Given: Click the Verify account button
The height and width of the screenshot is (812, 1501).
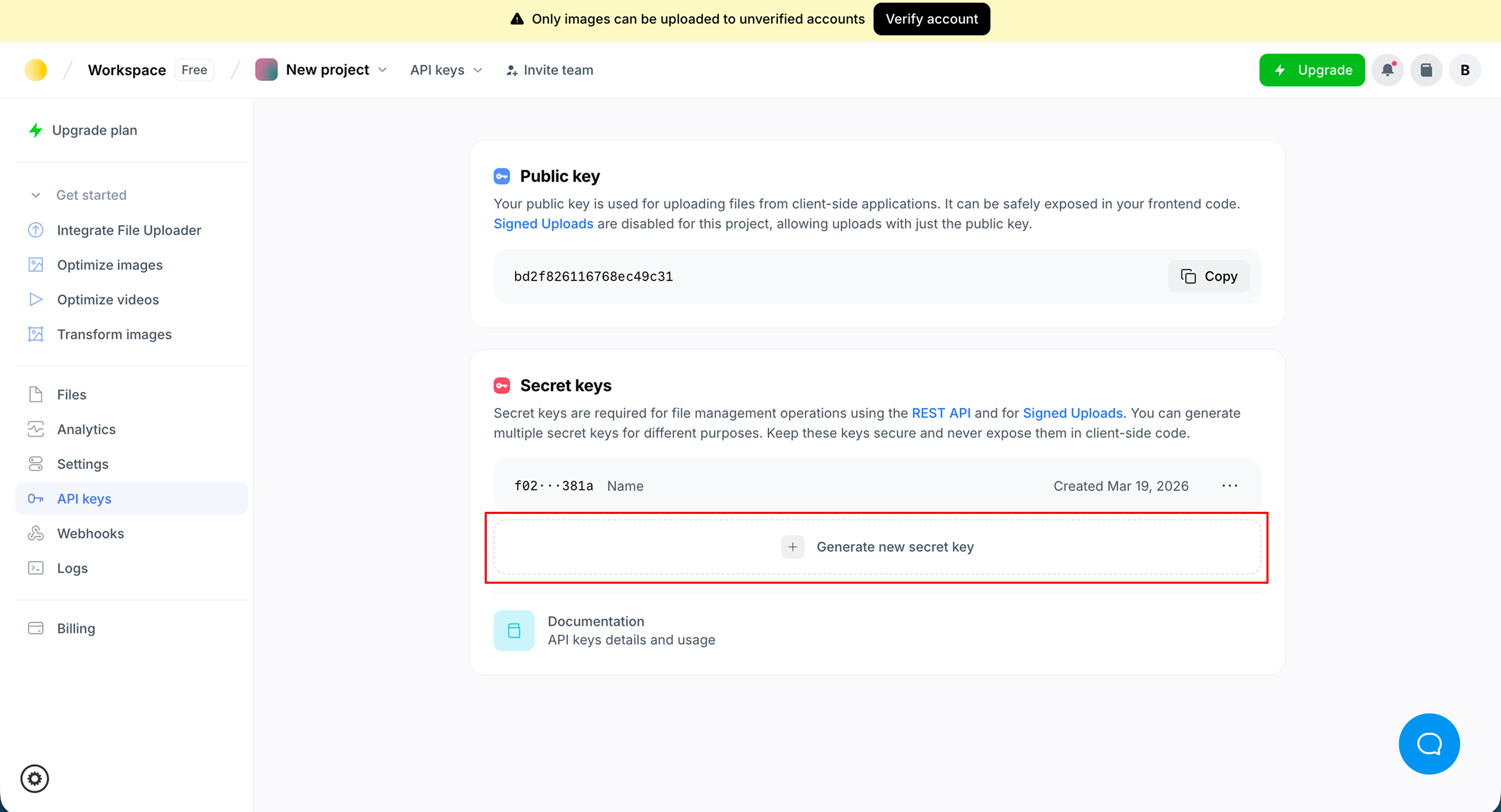Looking at the screenshot, I should (x=931, y=19).
